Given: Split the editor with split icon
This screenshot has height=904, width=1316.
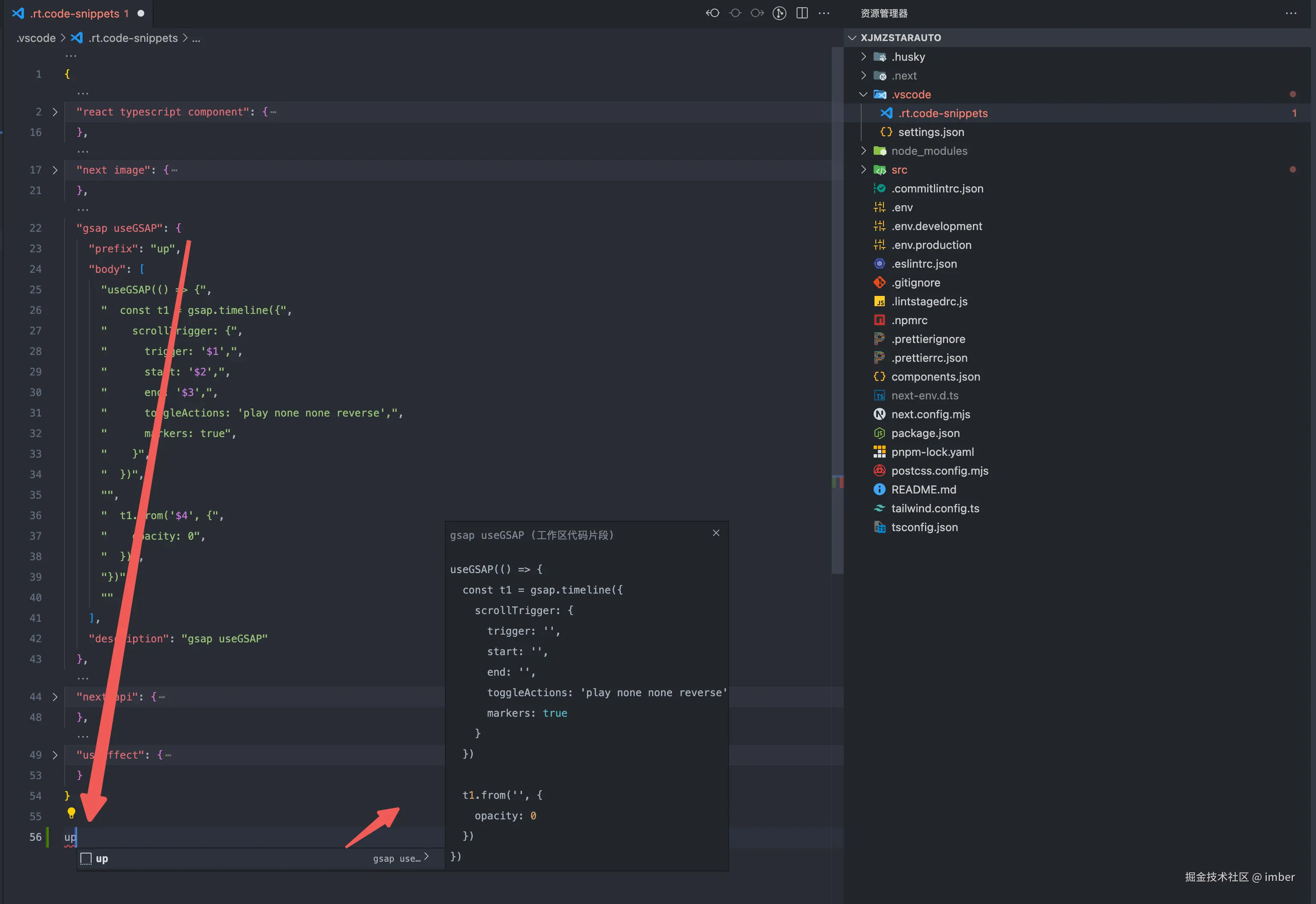Looking at the screenshot, I should click(802, 13).
